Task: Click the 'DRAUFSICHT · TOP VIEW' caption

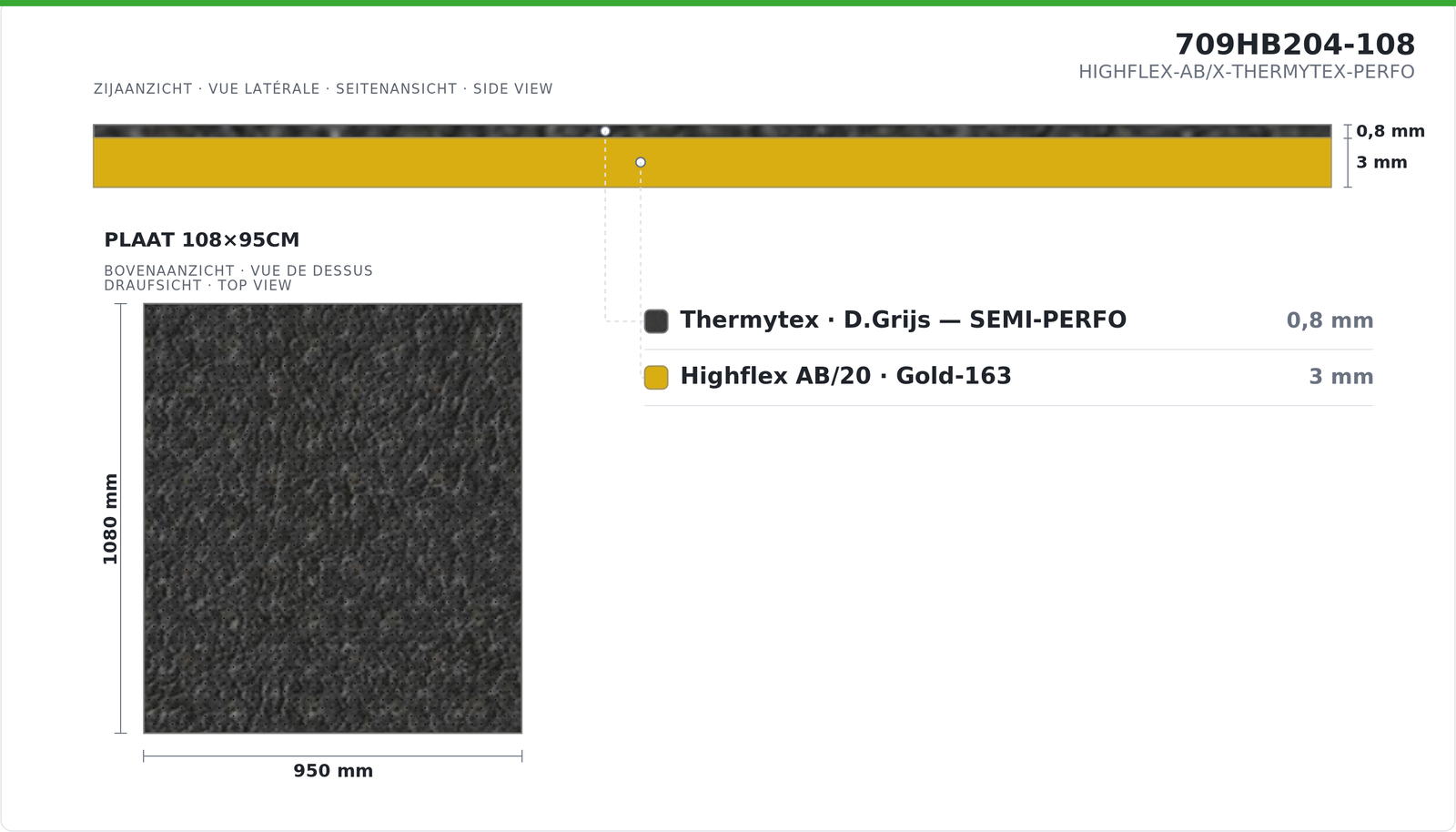Action: (197, 285)
